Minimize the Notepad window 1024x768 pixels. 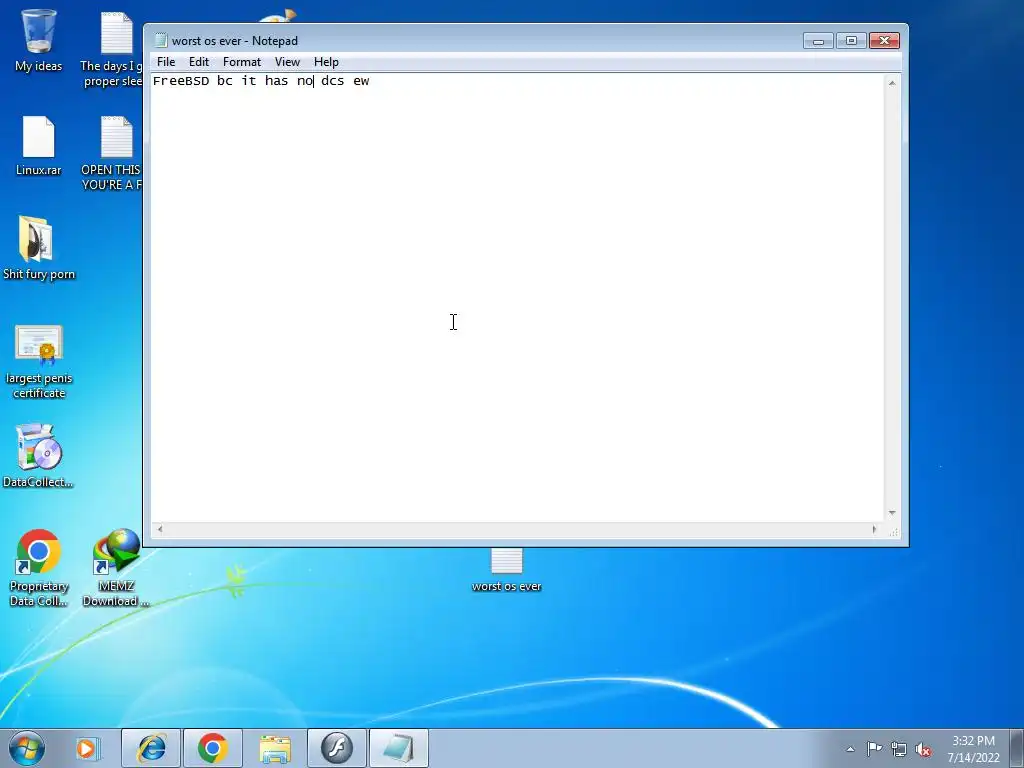(x=818, y=41)
